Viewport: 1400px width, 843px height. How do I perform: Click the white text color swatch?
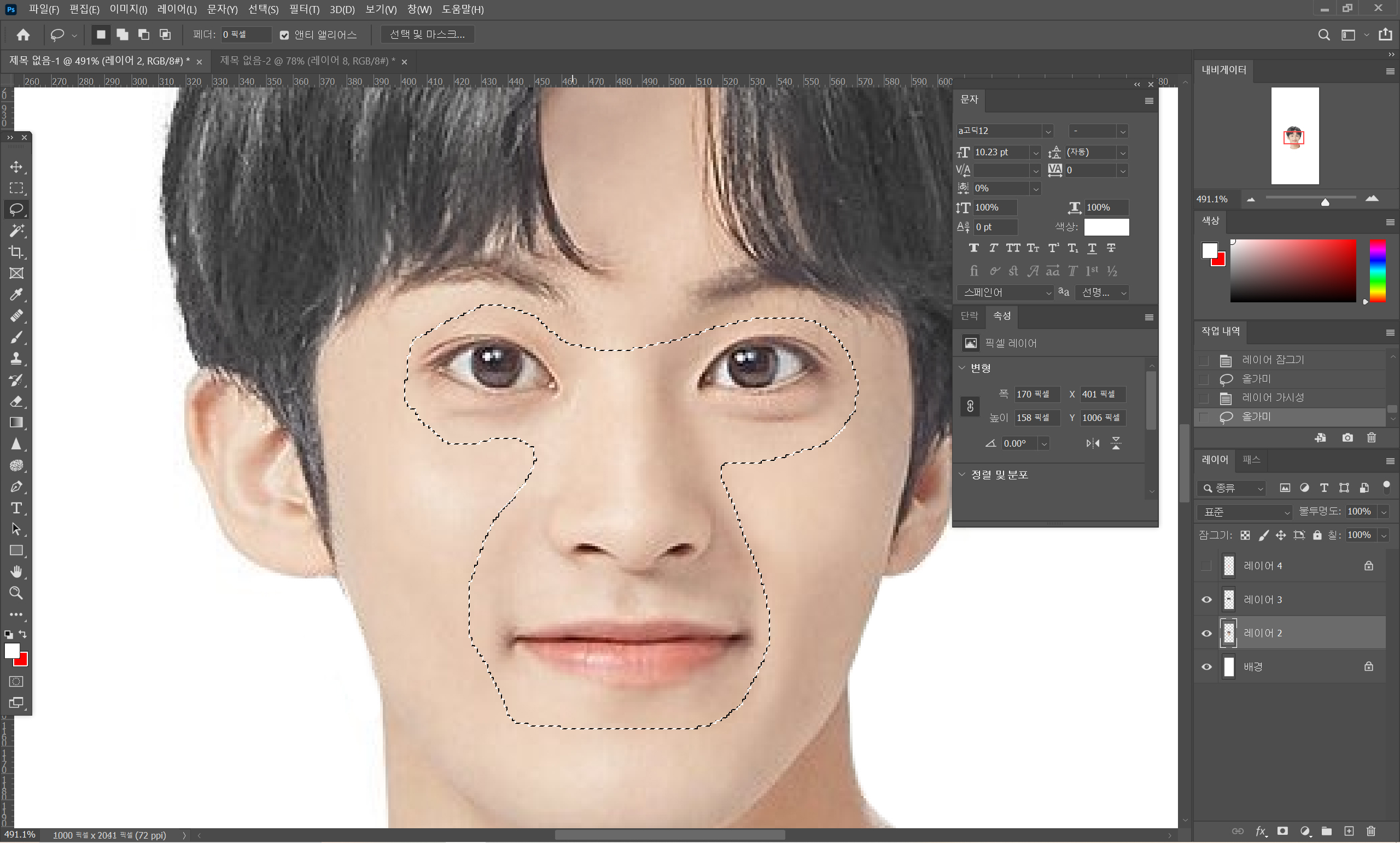tap(1106, 227)
